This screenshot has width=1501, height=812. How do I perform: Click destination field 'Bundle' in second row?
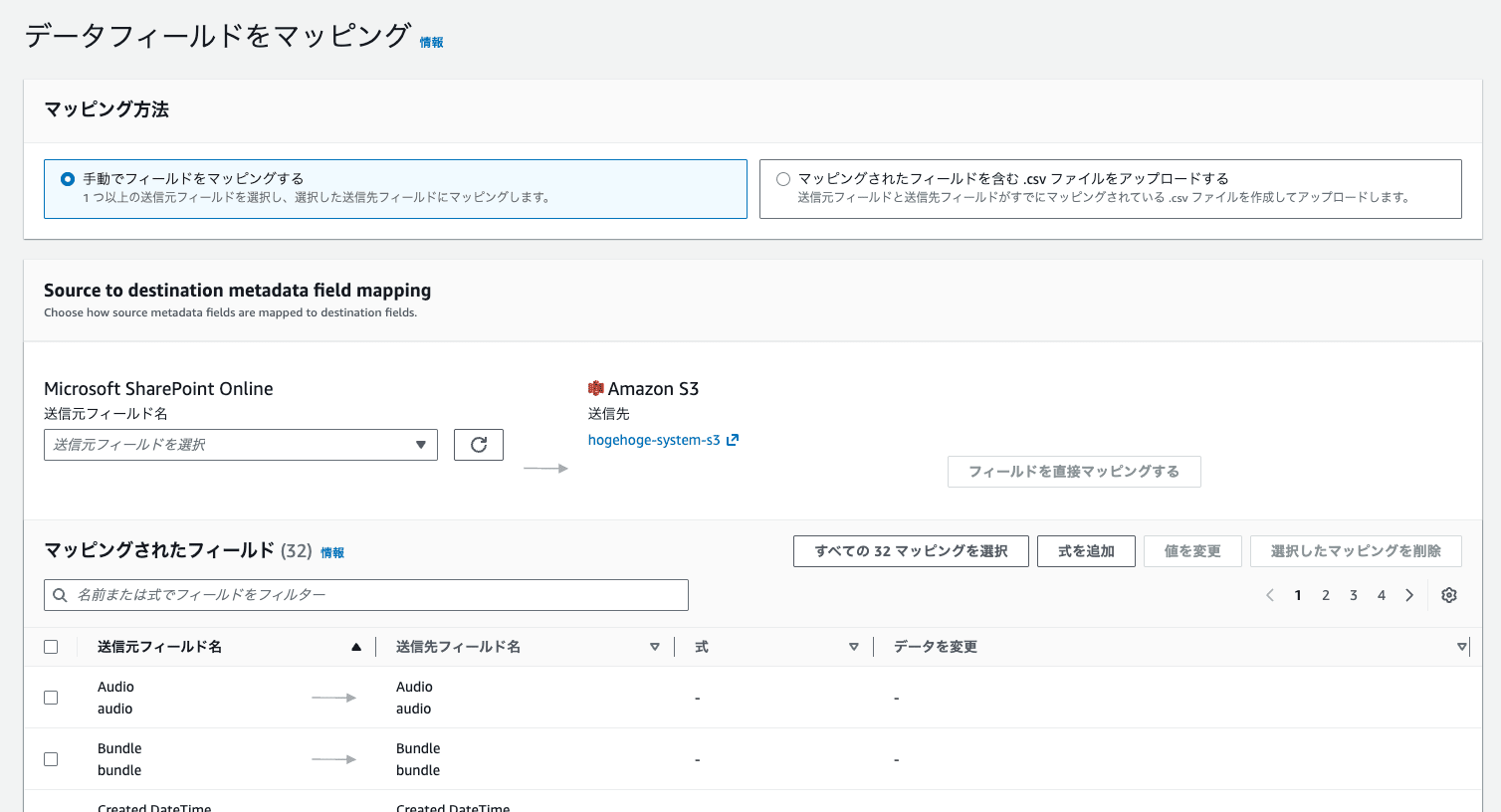click(x=418, y=748)
